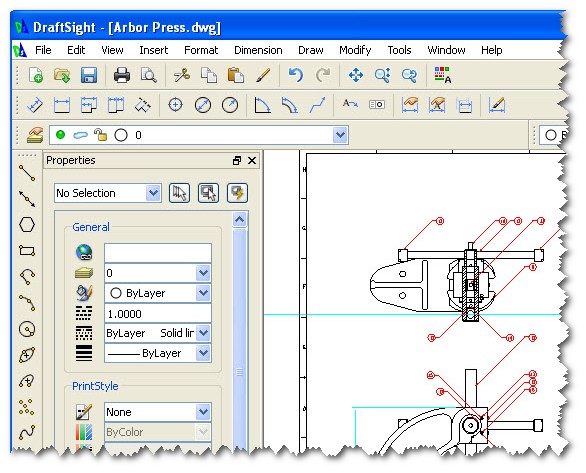Toggle the layer freeze icon in layer bar
This screenshot has height=473, width=586.
click(x=80, y=135)
